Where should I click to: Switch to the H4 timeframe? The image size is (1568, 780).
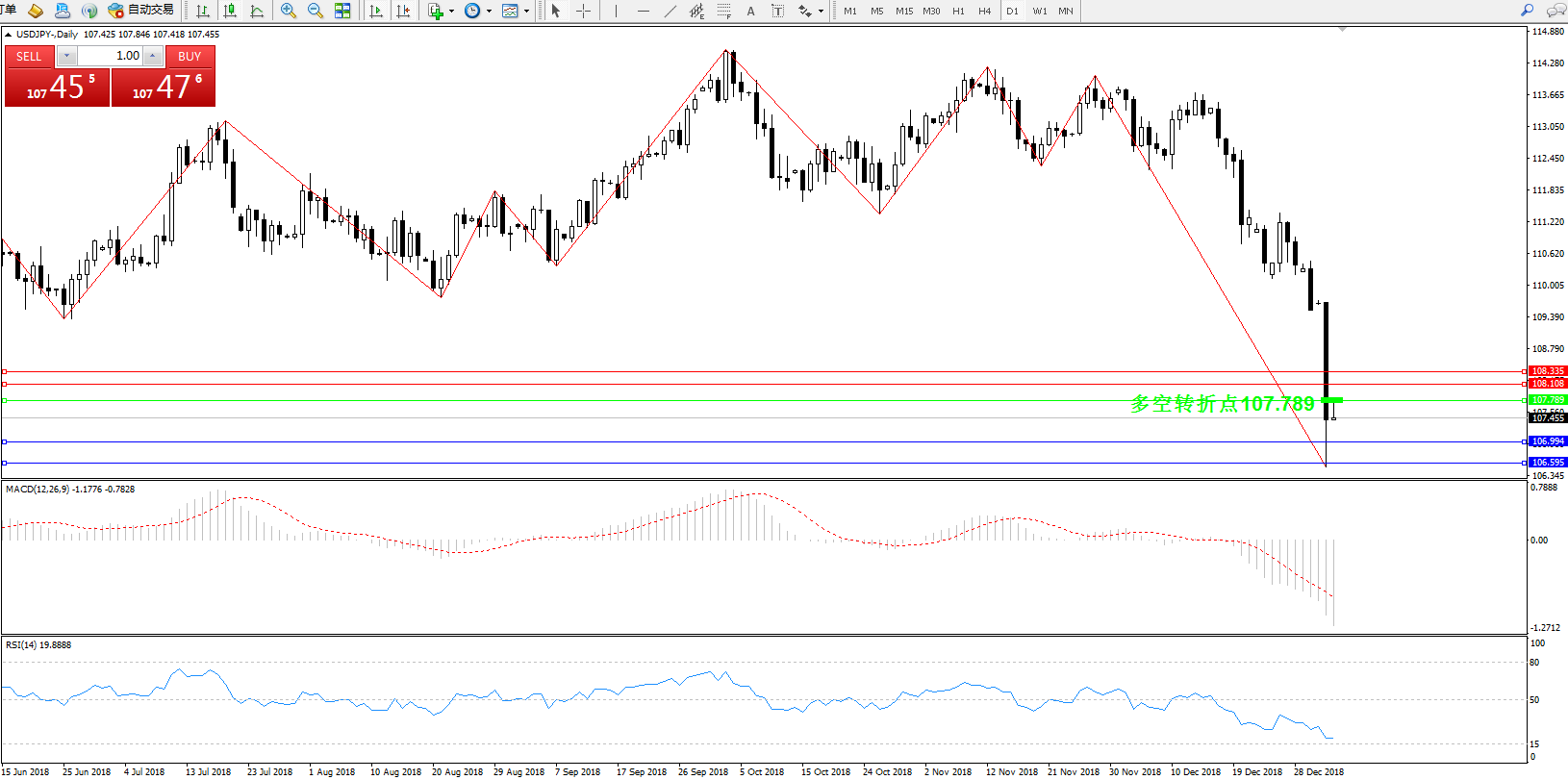(x=984, y=11)
